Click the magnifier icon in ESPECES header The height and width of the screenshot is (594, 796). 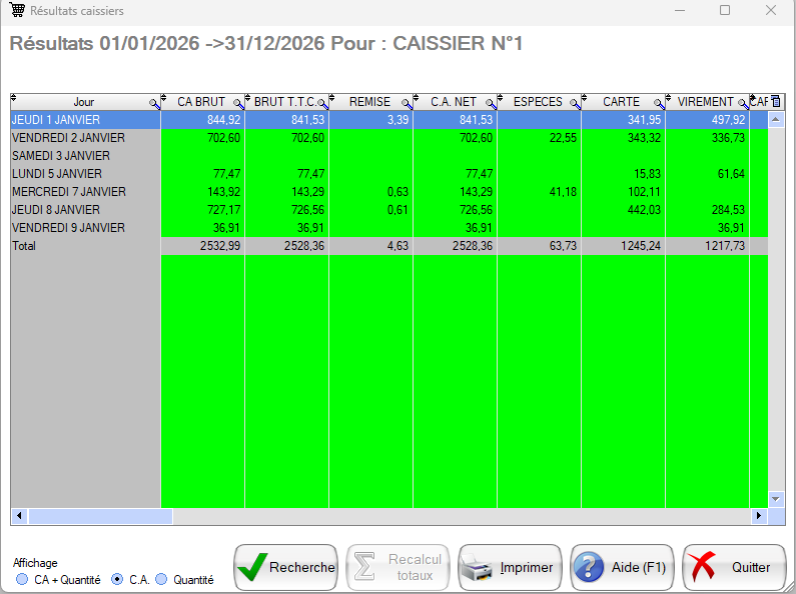pos(576,104)
